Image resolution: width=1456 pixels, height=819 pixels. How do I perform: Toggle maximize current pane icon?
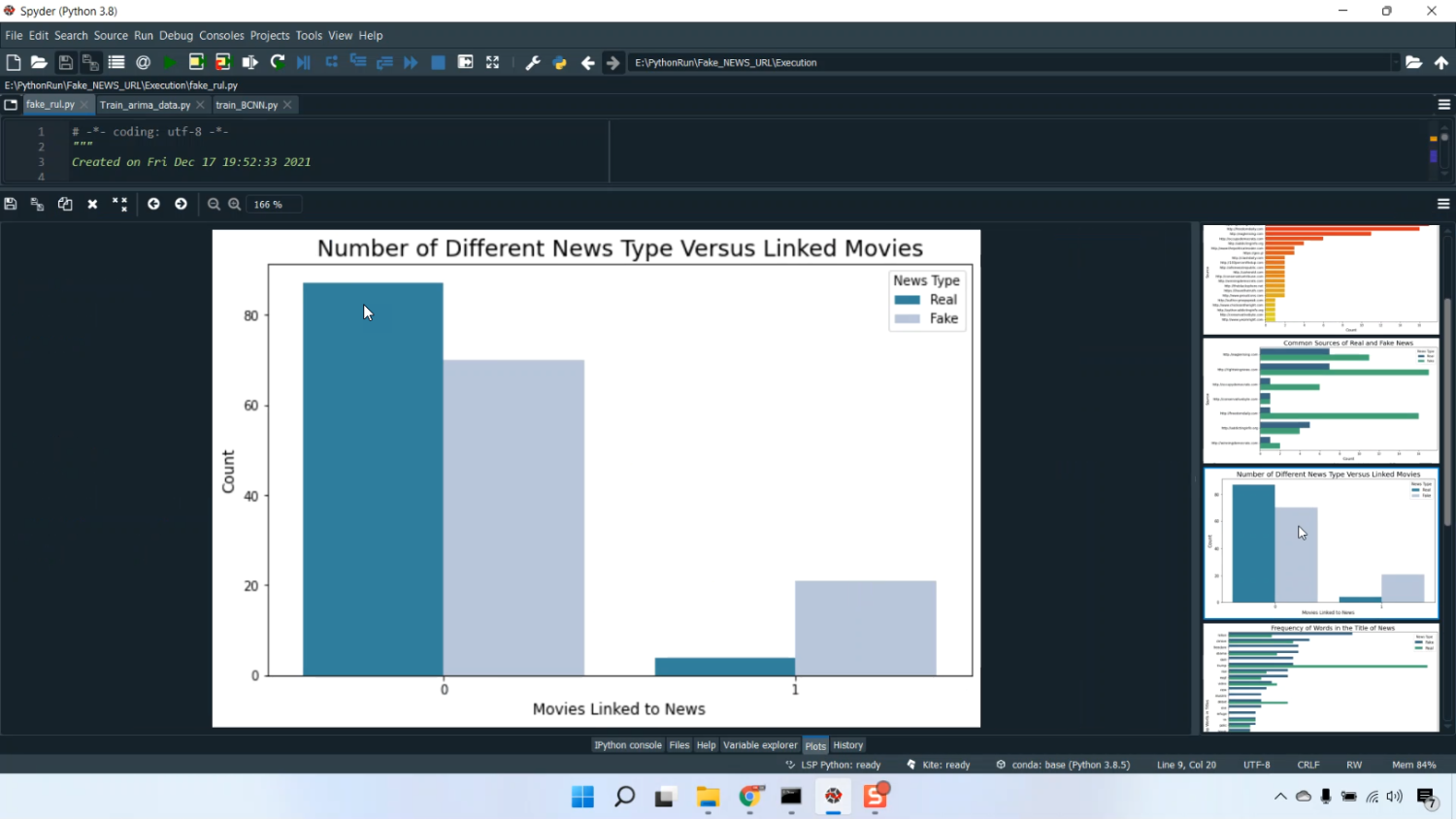(x=492, y=62)
